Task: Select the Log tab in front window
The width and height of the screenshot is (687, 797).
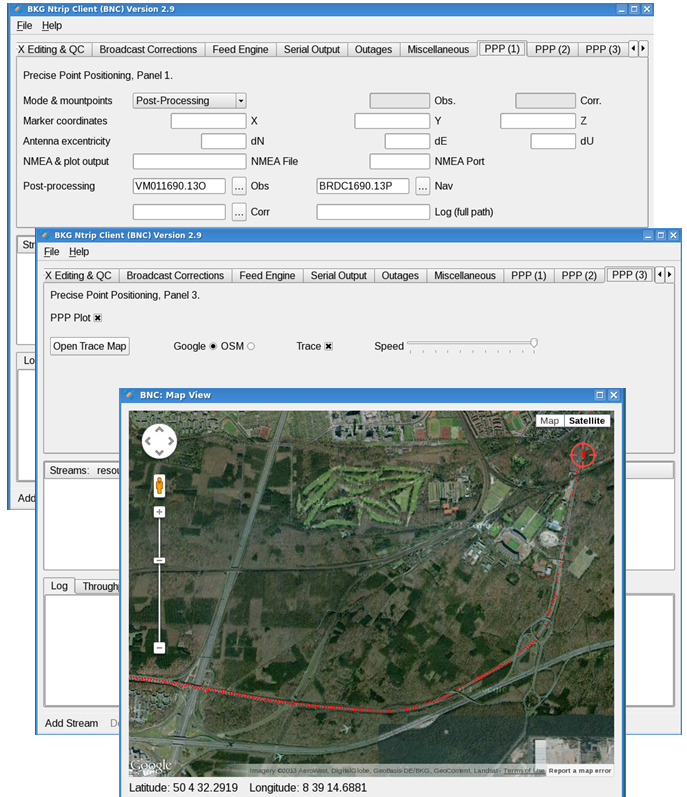Action: pos(59,586)
